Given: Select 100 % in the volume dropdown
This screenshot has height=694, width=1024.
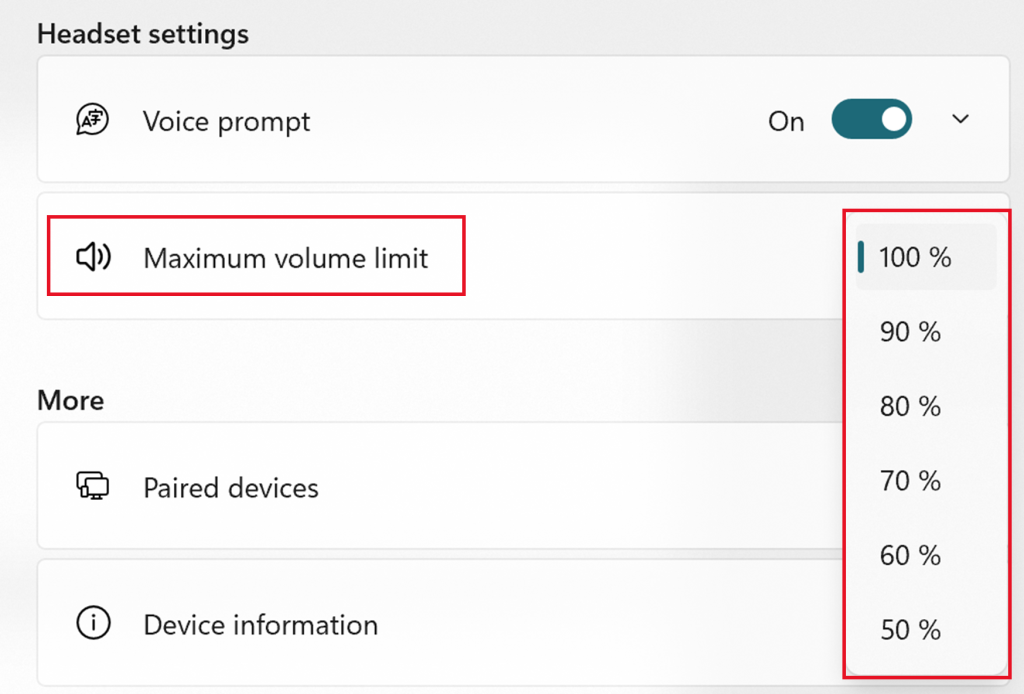Looking at the screenshot, I should (915, 258).
